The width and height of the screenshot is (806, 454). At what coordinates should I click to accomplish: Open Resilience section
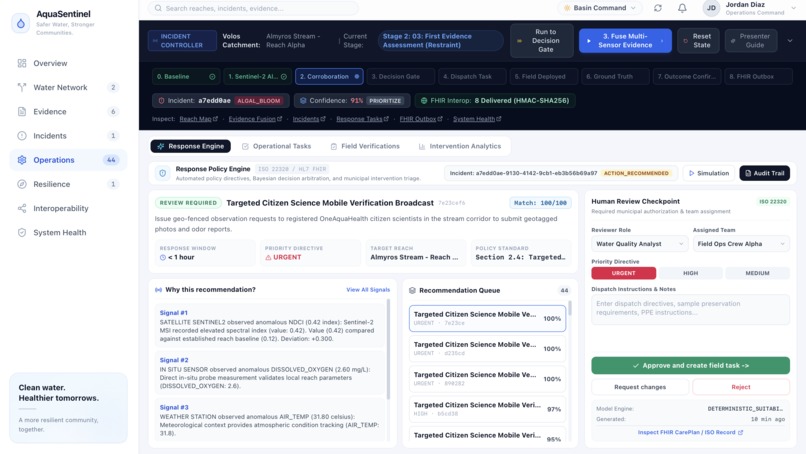(68, 184)
